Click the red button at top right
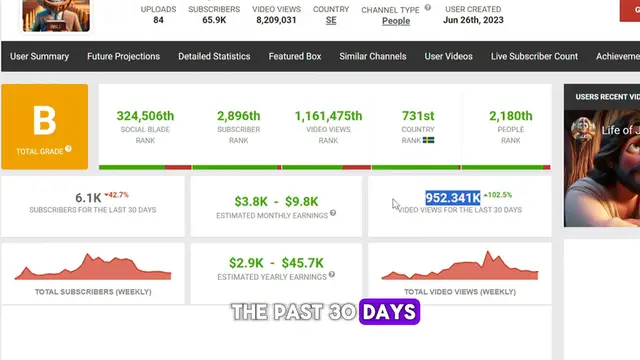This screenshot has height=360, width=640. click(630, 11)
